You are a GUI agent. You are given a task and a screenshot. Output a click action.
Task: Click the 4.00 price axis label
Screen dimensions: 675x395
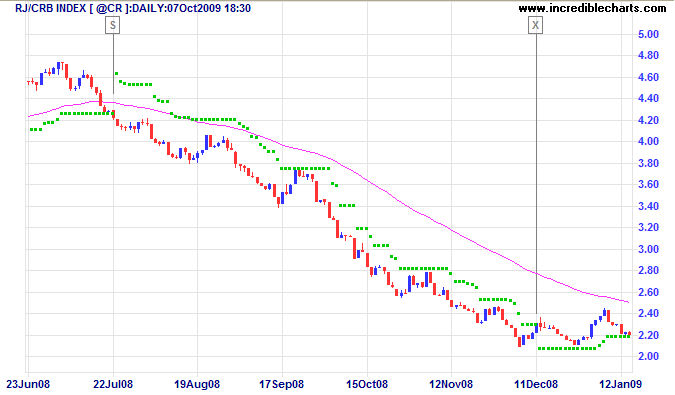click(x=648, y=142)
